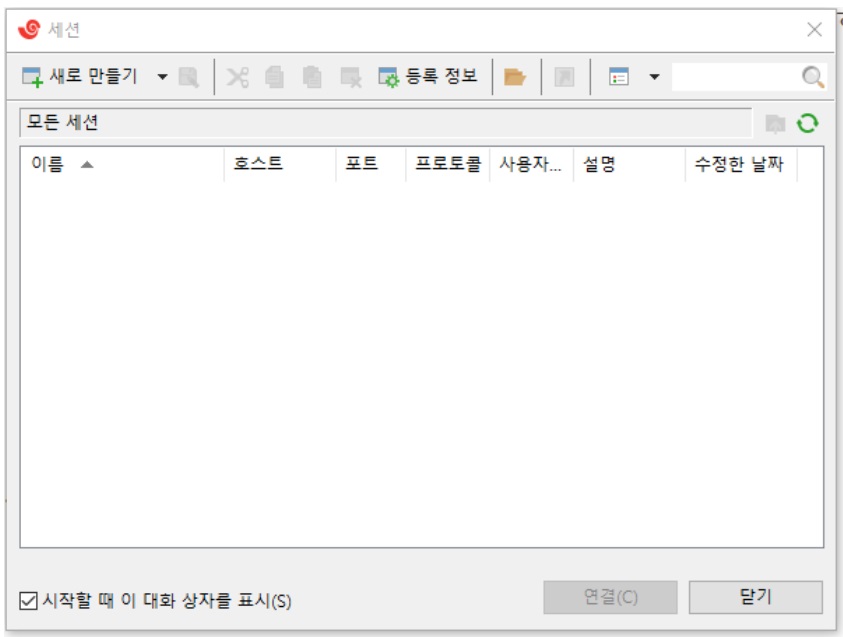Click the 모든 세션 path field
This screenshot has width=843, height=637.
[385, 123]
